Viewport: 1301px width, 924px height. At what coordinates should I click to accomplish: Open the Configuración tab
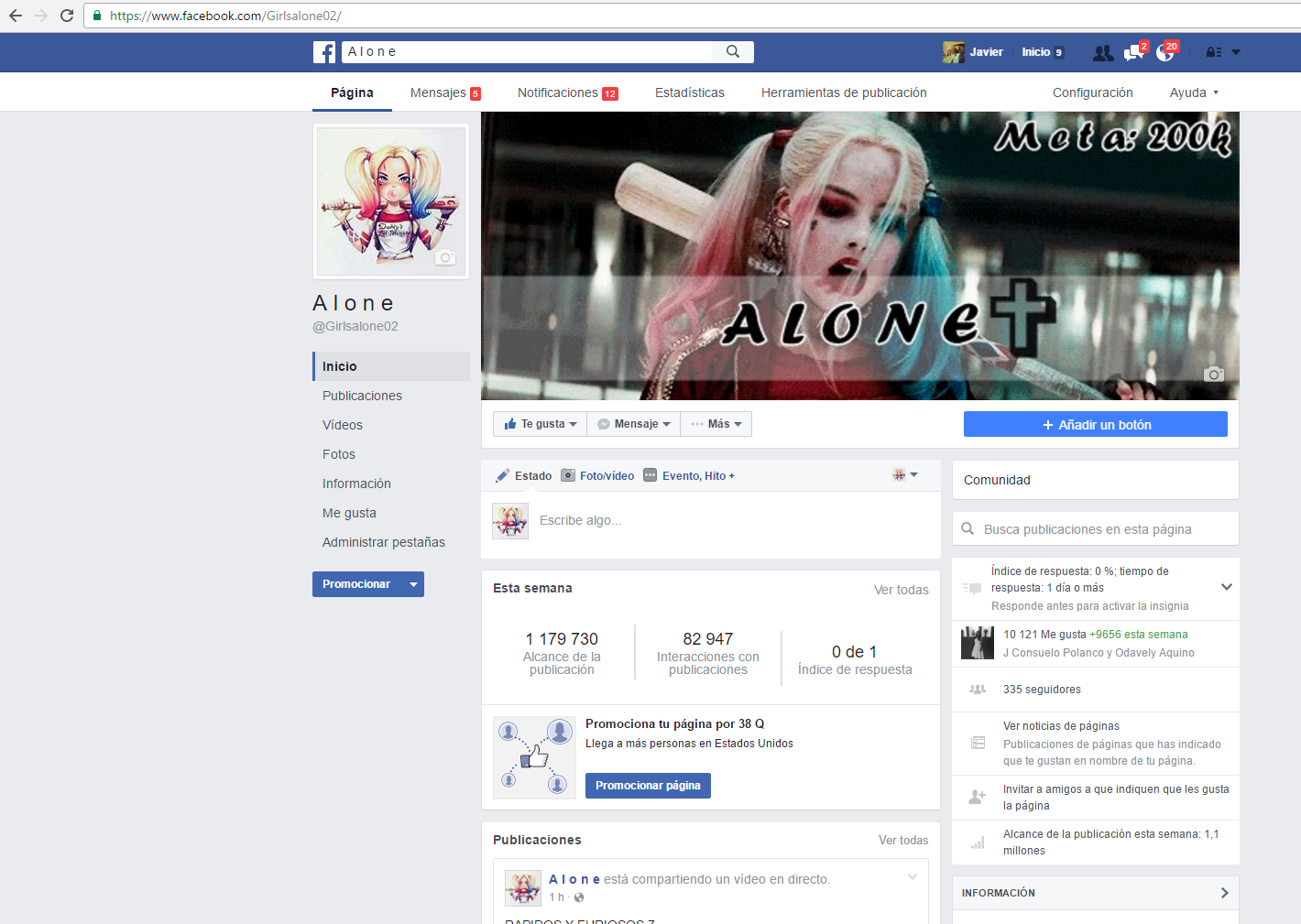1093,92
